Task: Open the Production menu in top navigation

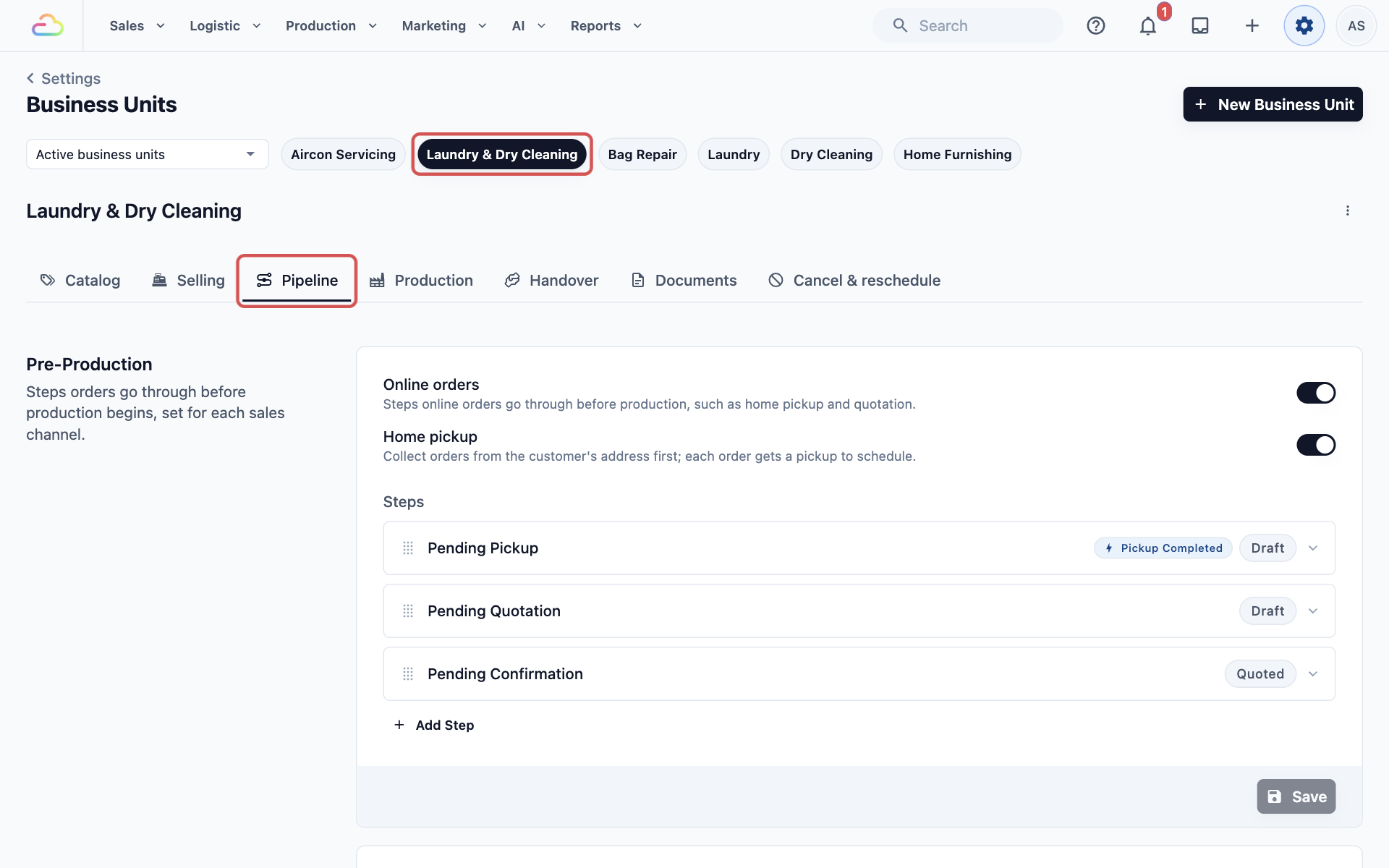Action: point(331,25)
